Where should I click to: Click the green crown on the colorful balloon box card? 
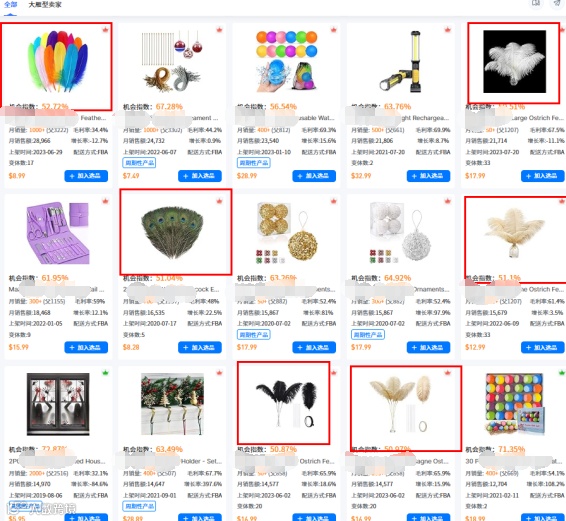[562, 373]
